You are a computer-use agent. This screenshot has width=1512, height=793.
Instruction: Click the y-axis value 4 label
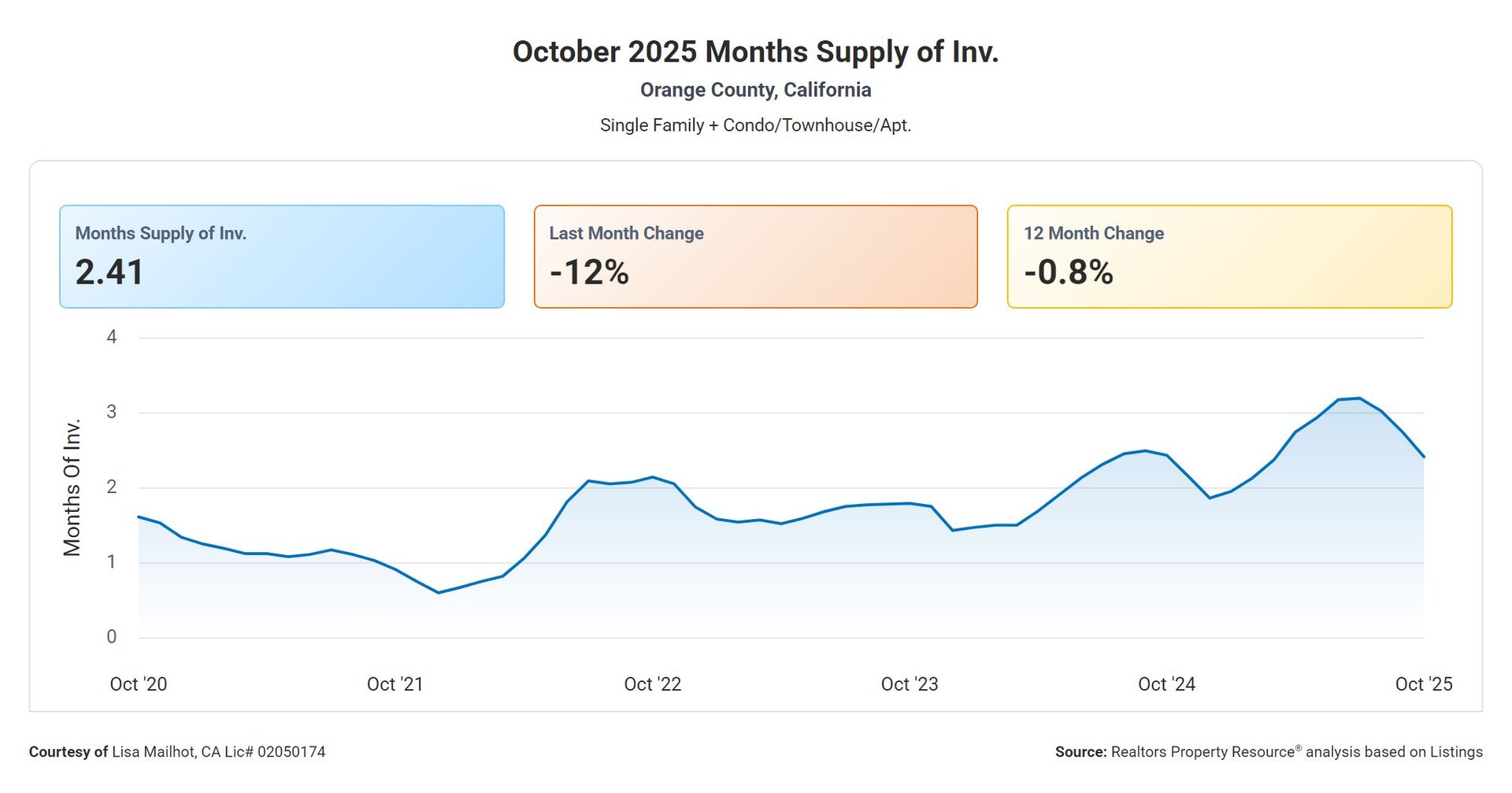112,337
